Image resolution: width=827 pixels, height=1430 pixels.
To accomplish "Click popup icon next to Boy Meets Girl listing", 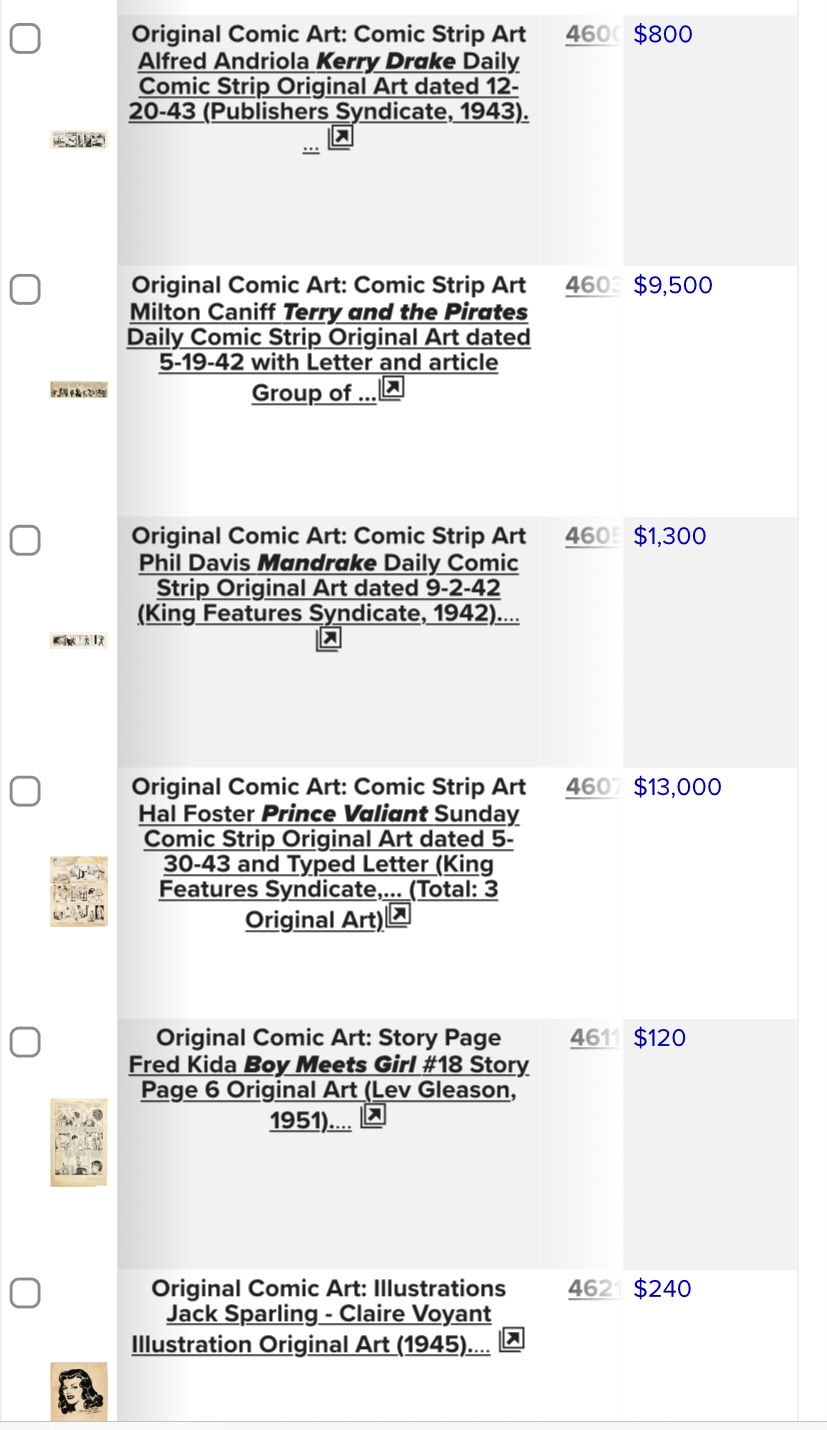I will click(x=373, y=1115).
